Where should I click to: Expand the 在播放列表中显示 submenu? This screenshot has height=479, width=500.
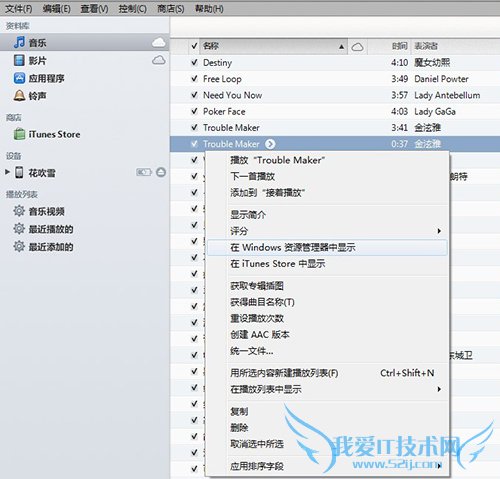tap(439, 389)
